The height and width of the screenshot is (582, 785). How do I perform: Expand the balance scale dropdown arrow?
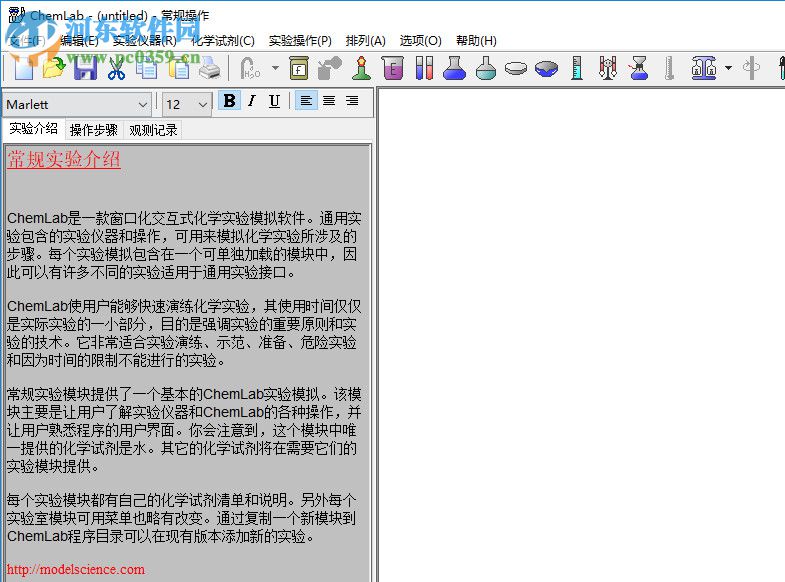pos(728,68)
